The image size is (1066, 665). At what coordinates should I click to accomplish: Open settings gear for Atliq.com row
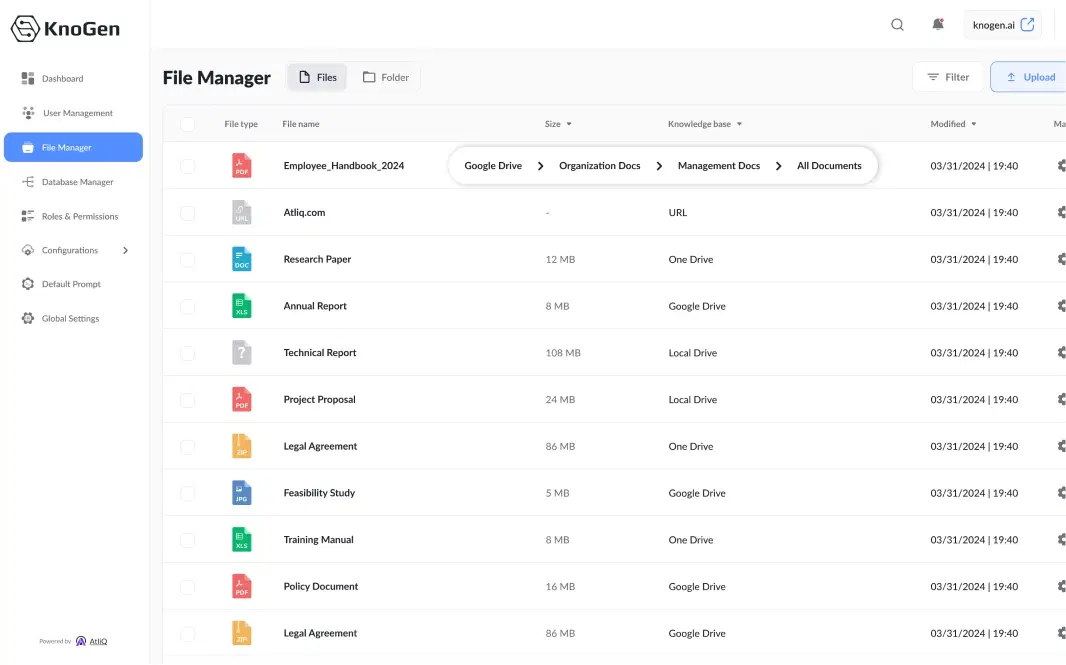pos(1061,213)
